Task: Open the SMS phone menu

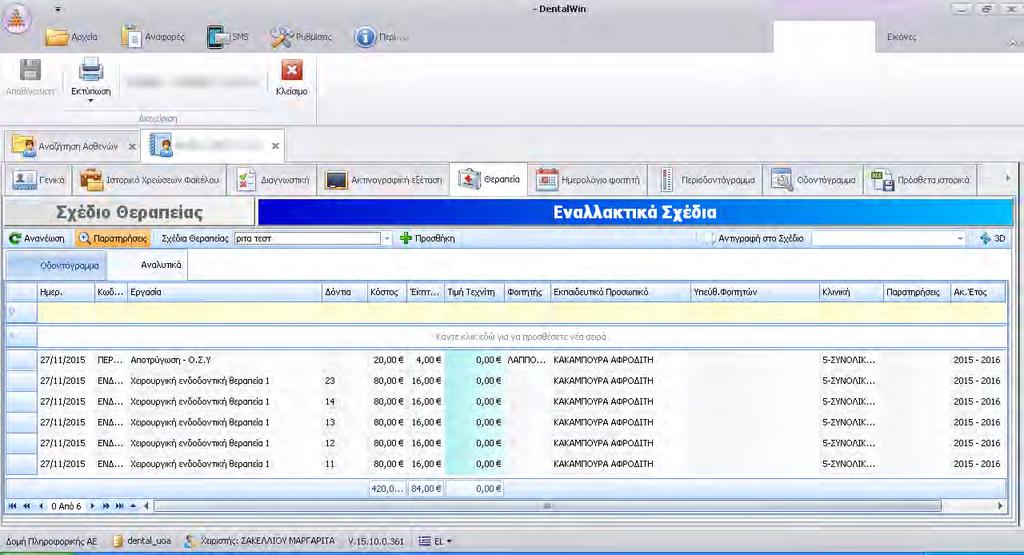Action: (x=228, y=37)
